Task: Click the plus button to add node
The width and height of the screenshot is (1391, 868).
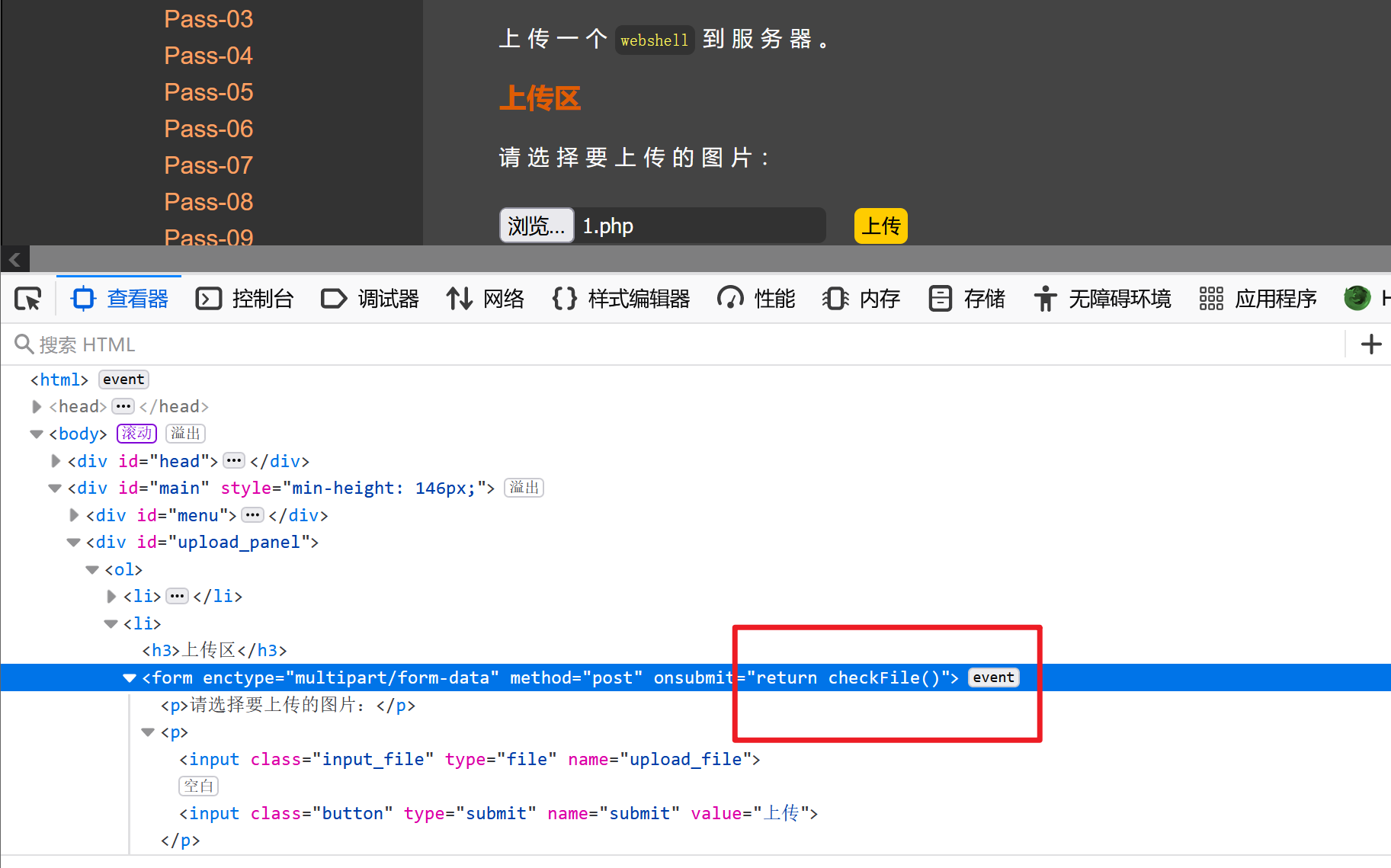Action: click(1371, 344)
